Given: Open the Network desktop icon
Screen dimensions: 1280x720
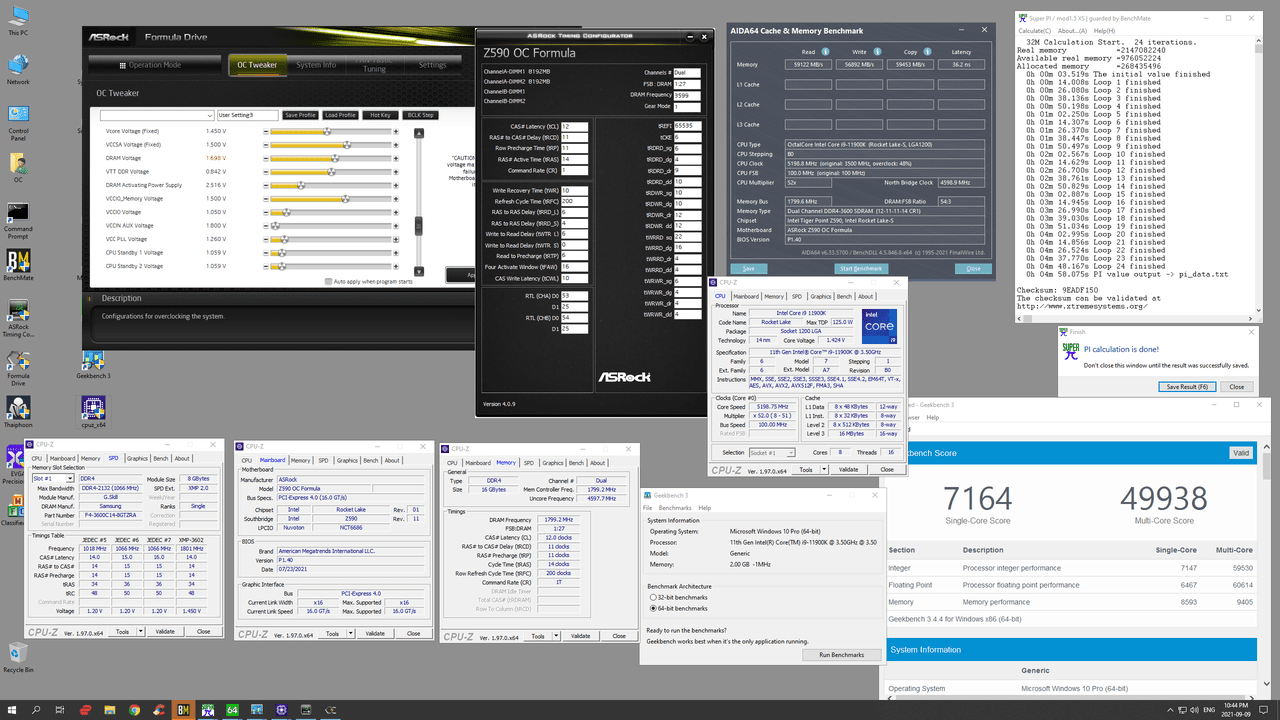Looking at the screenshot, I should click(18, 68).
